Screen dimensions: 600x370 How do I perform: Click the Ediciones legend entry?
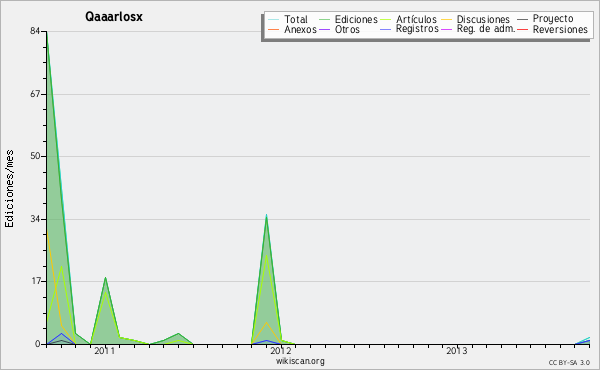(x=356, y=19)
